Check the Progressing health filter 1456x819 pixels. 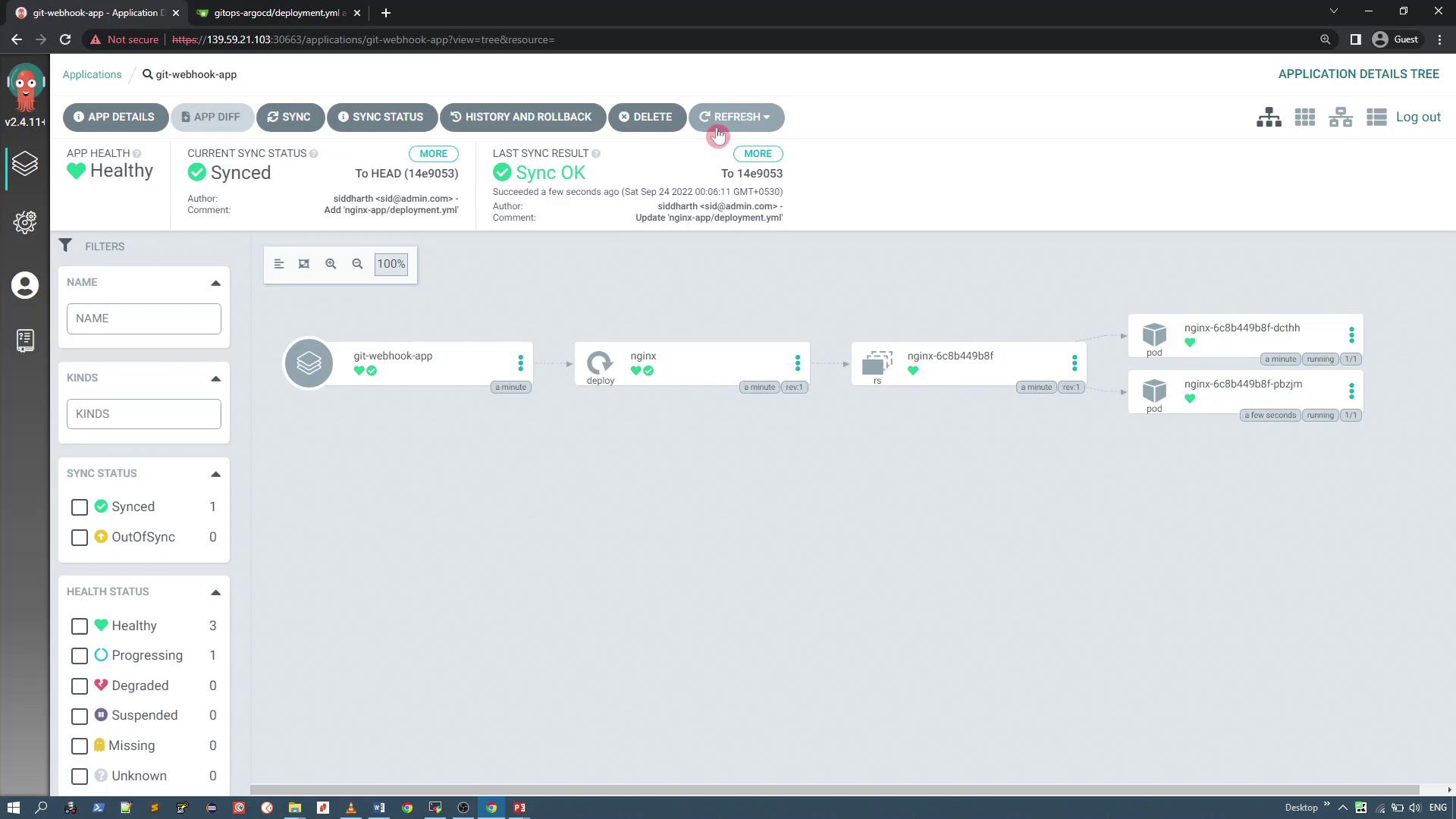[x=80, y=656]
